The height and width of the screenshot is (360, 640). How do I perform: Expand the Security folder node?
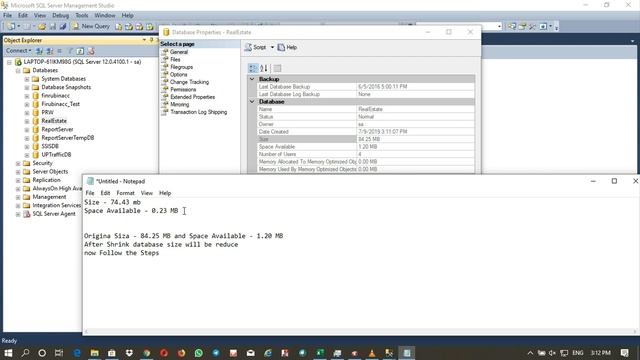pos(18,163)
